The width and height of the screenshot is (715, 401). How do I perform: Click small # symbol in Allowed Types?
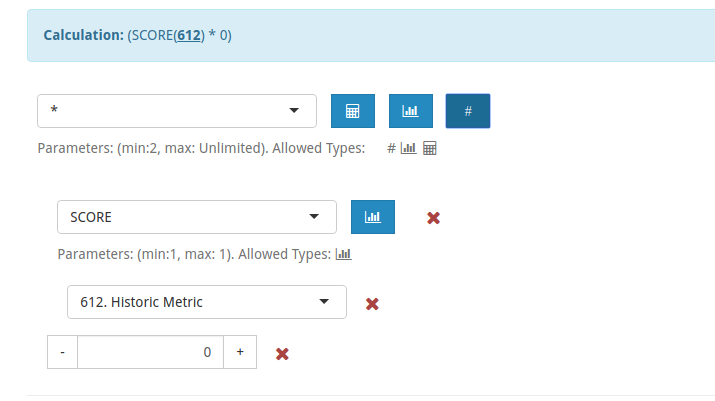click(x=391, y=148)
